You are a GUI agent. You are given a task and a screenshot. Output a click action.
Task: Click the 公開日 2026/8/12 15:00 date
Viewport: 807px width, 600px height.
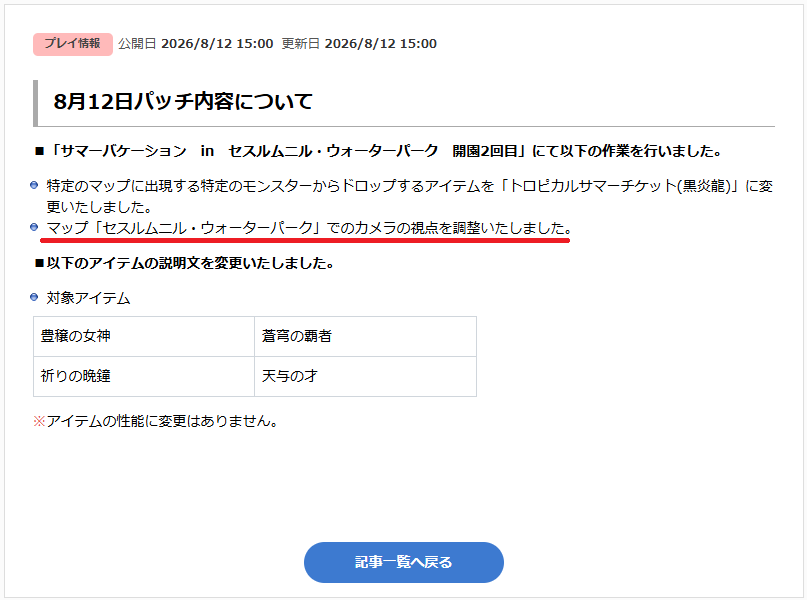click(x=196, y=44)
